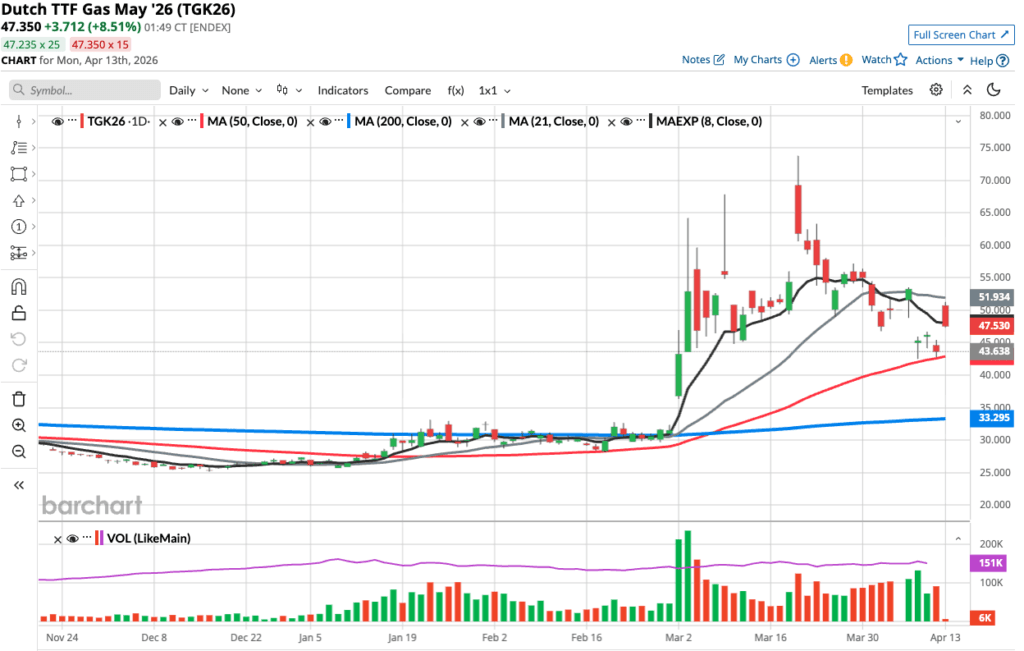Image resolution: width=1024 pixels, height=651 pixels.
Task: Toggle visibility of the VOL indicator
Action: pos(72,538)
